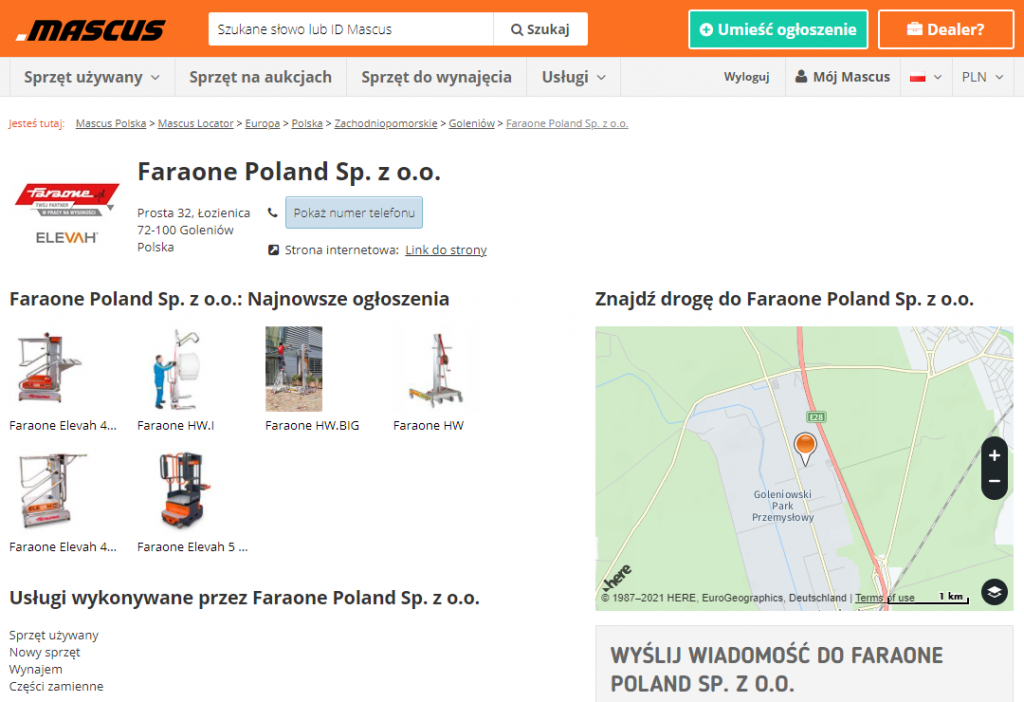Click the Europa breadcrumb link
Viewport: 1024px width, 702px height.
point(263,123)
